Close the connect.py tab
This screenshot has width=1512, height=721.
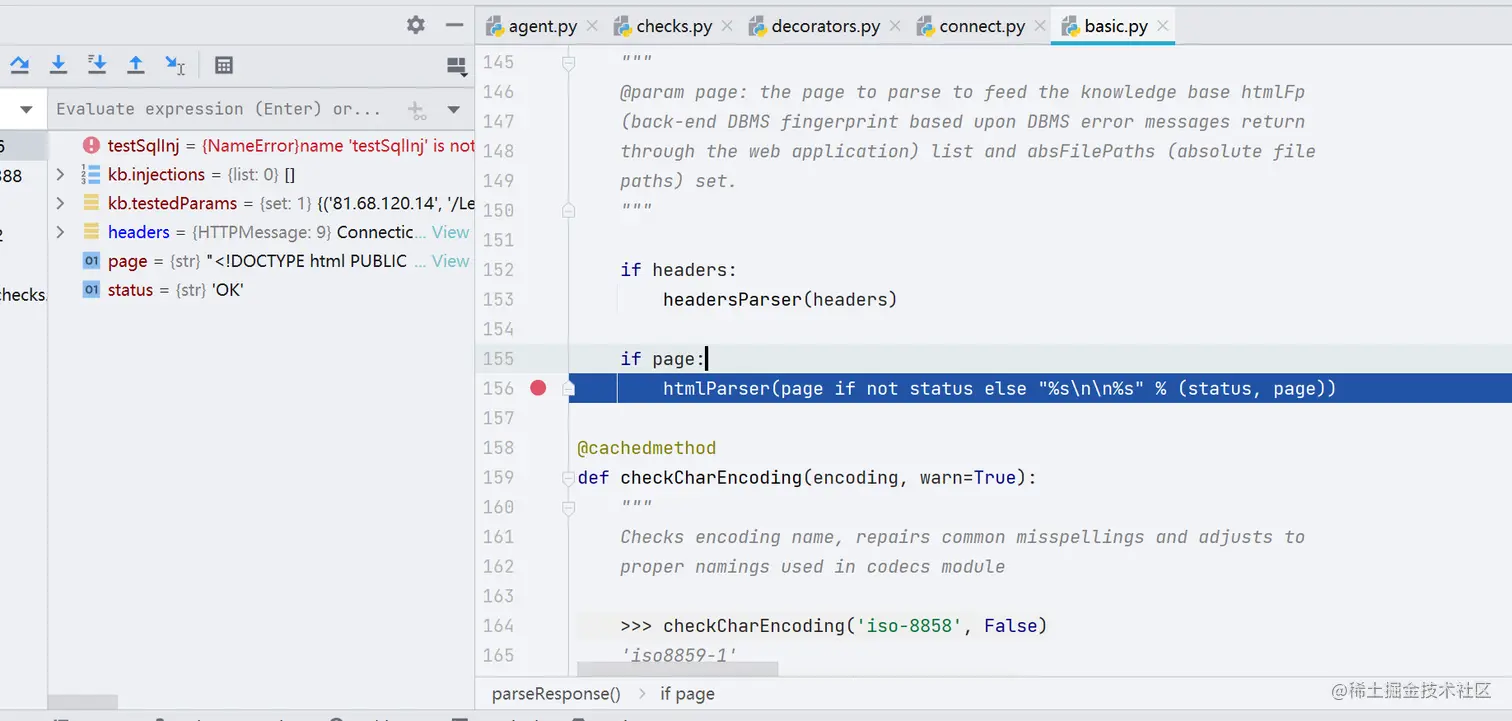click(x=1040, y=26)
